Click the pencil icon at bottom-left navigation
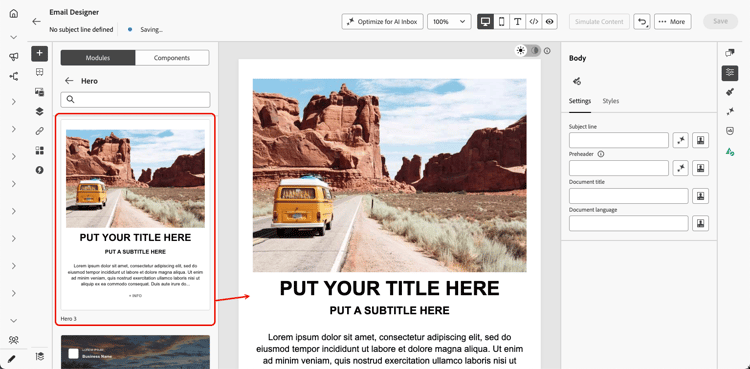 pos(12,358)
